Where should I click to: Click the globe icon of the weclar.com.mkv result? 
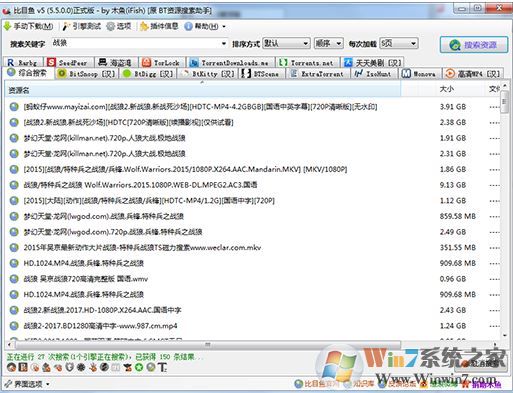click(14, 248)
